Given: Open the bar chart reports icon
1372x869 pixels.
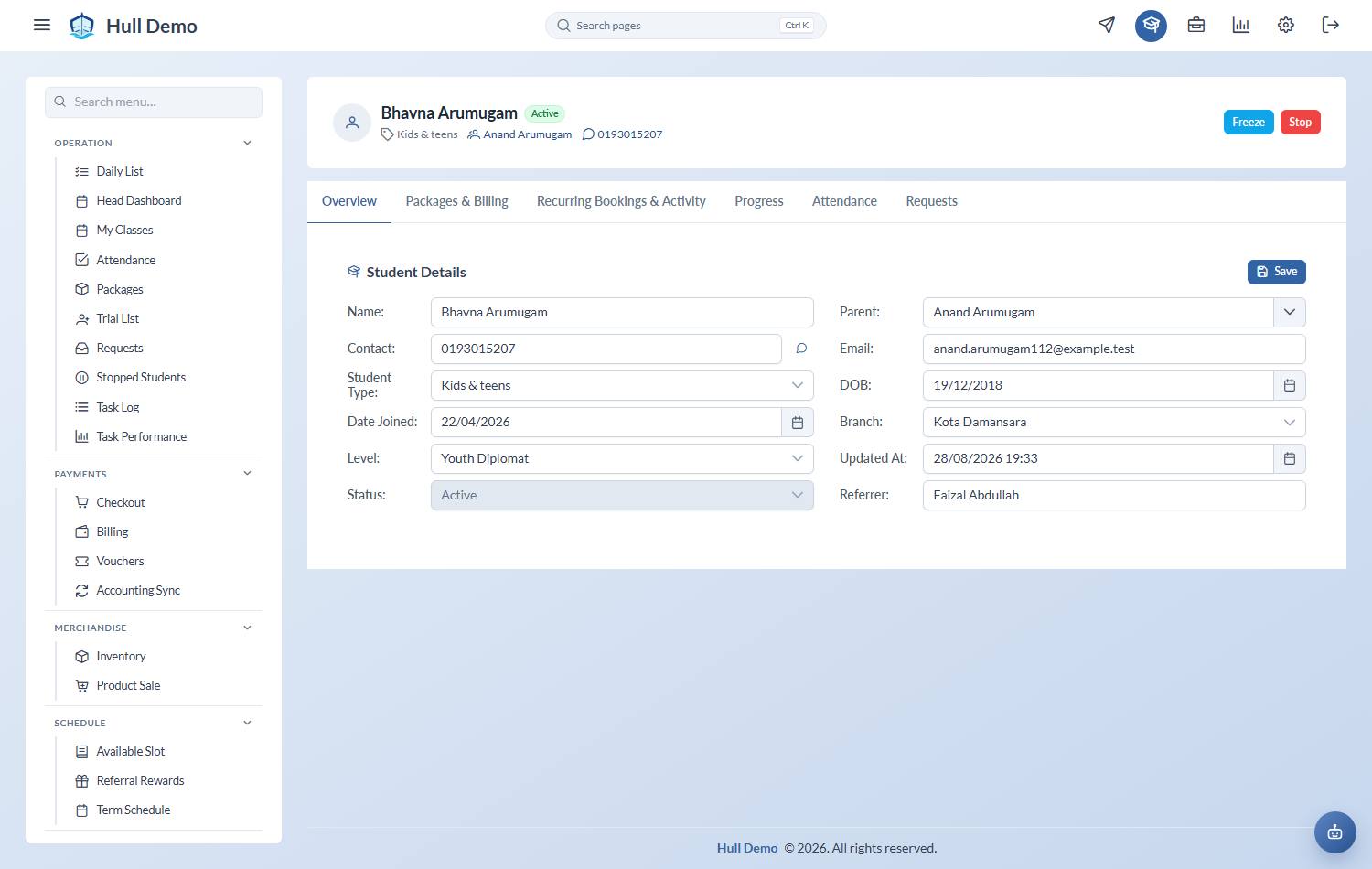Looking at the screenshot, I should click(x=1241, y=25).
